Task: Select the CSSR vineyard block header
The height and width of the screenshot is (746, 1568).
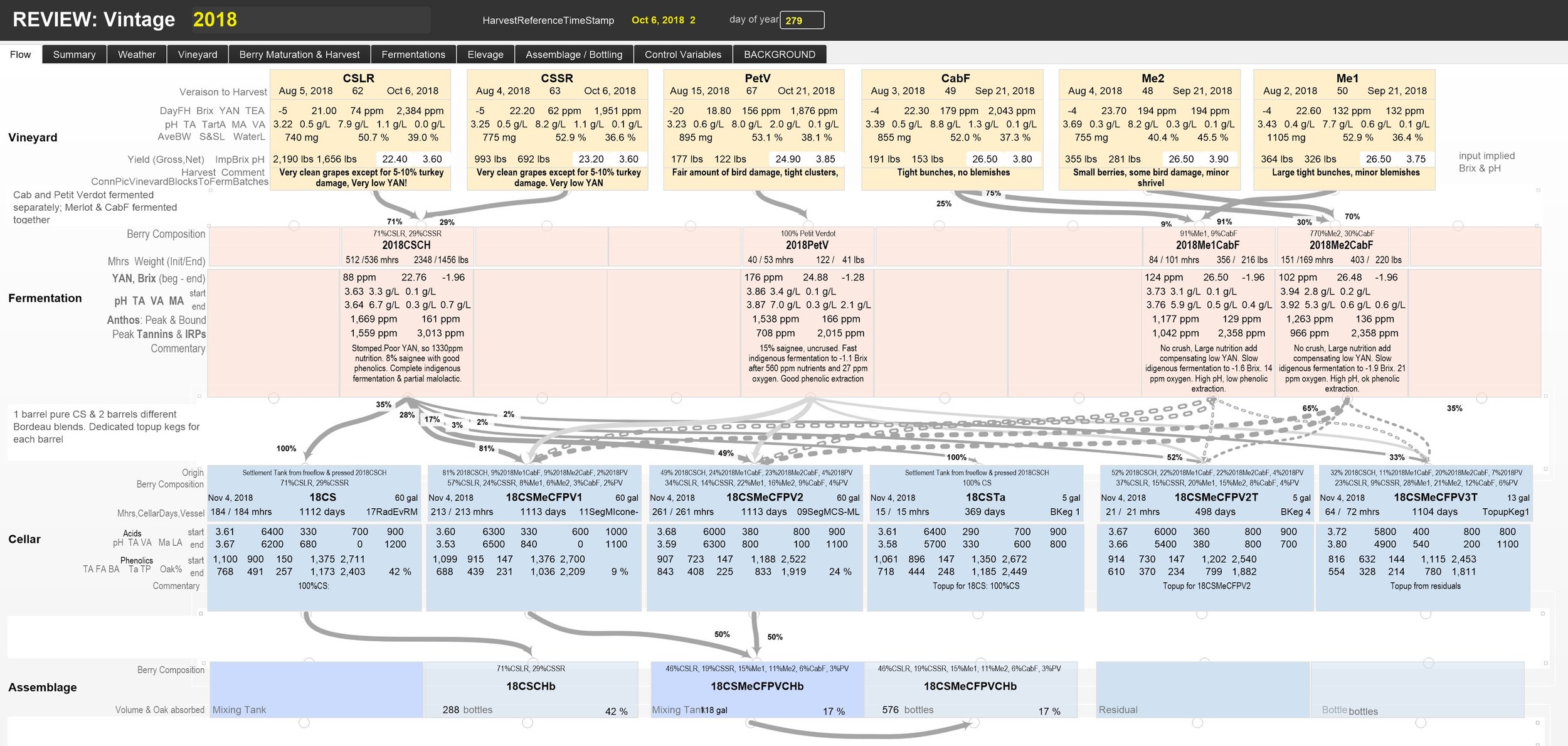Action: (557, 78)
